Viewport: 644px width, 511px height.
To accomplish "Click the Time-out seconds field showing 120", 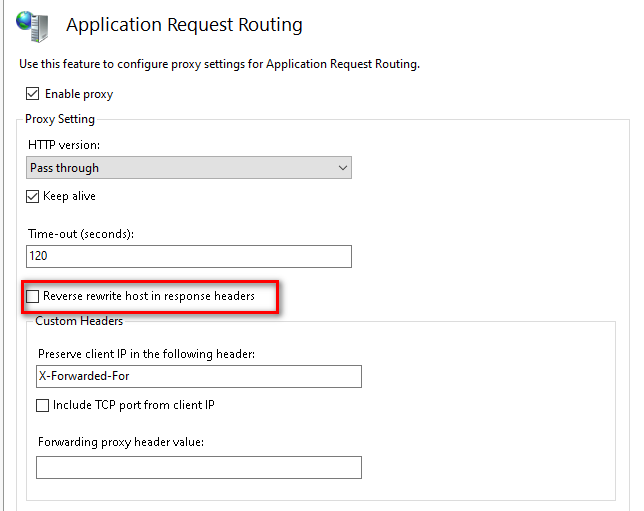I will (189, 256).
